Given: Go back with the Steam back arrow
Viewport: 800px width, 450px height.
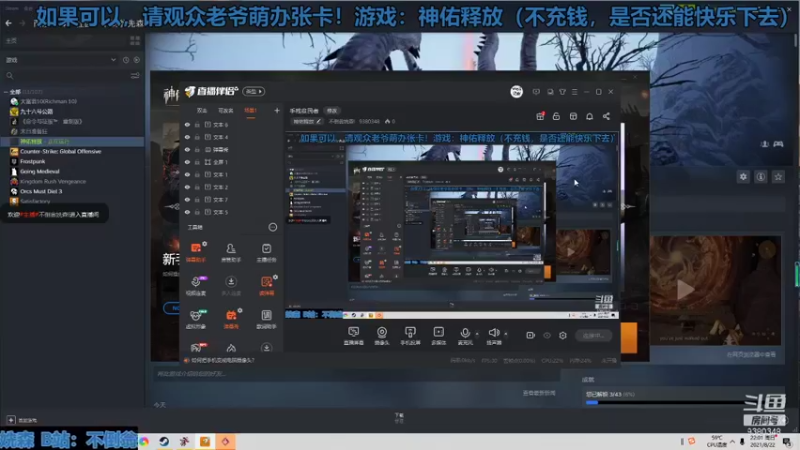Looking at the screenshot, I should coord(8,23).
